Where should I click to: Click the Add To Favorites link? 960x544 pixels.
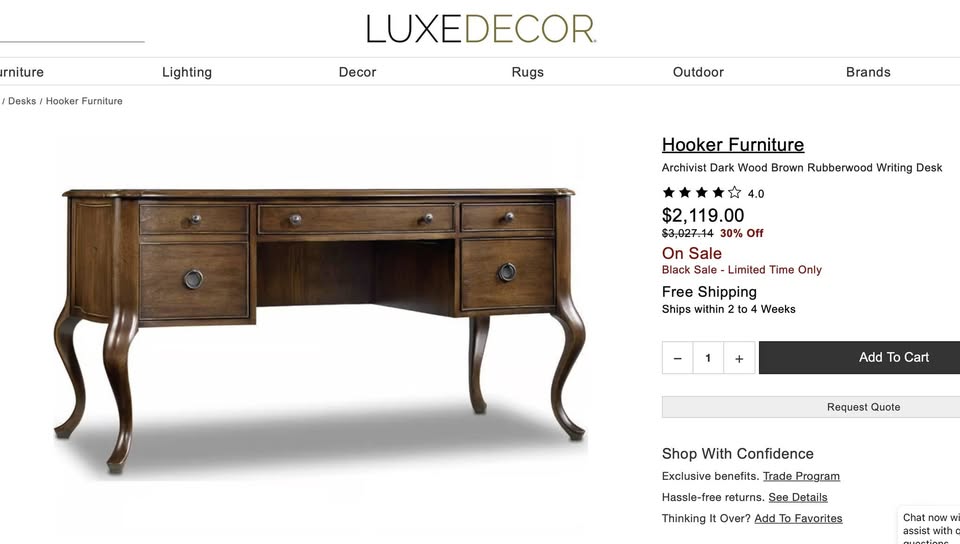pos(798,518)
